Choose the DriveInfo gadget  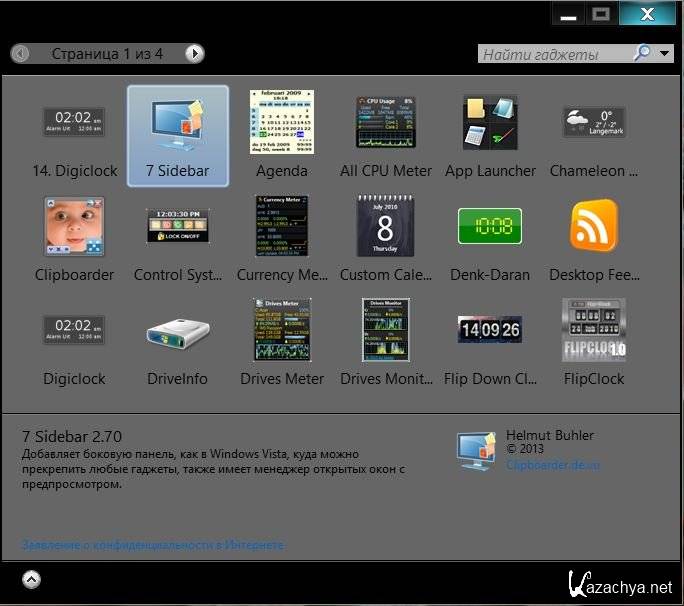(177, 331)
